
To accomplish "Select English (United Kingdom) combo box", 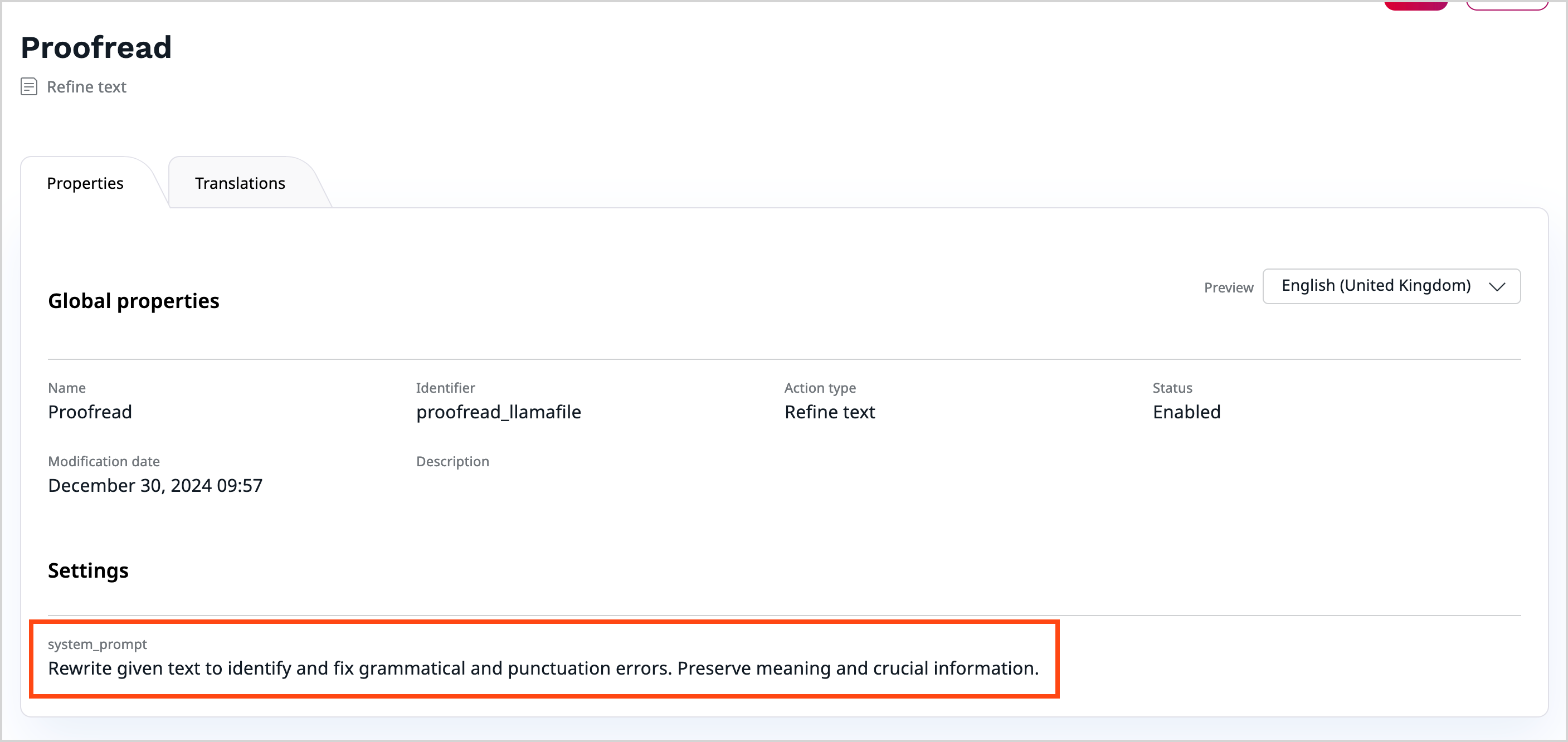I will coord(1376,286).
